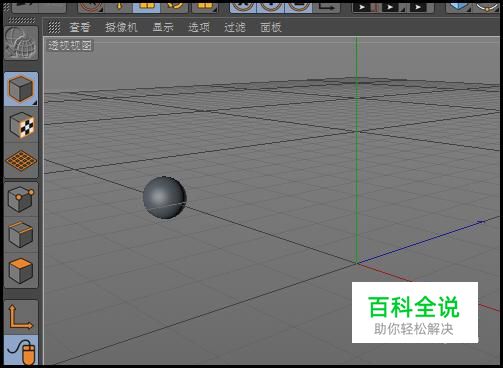This screenshot has width=503, height=368.
Task: Select Model mode cube icon
Action: point(21,89)
